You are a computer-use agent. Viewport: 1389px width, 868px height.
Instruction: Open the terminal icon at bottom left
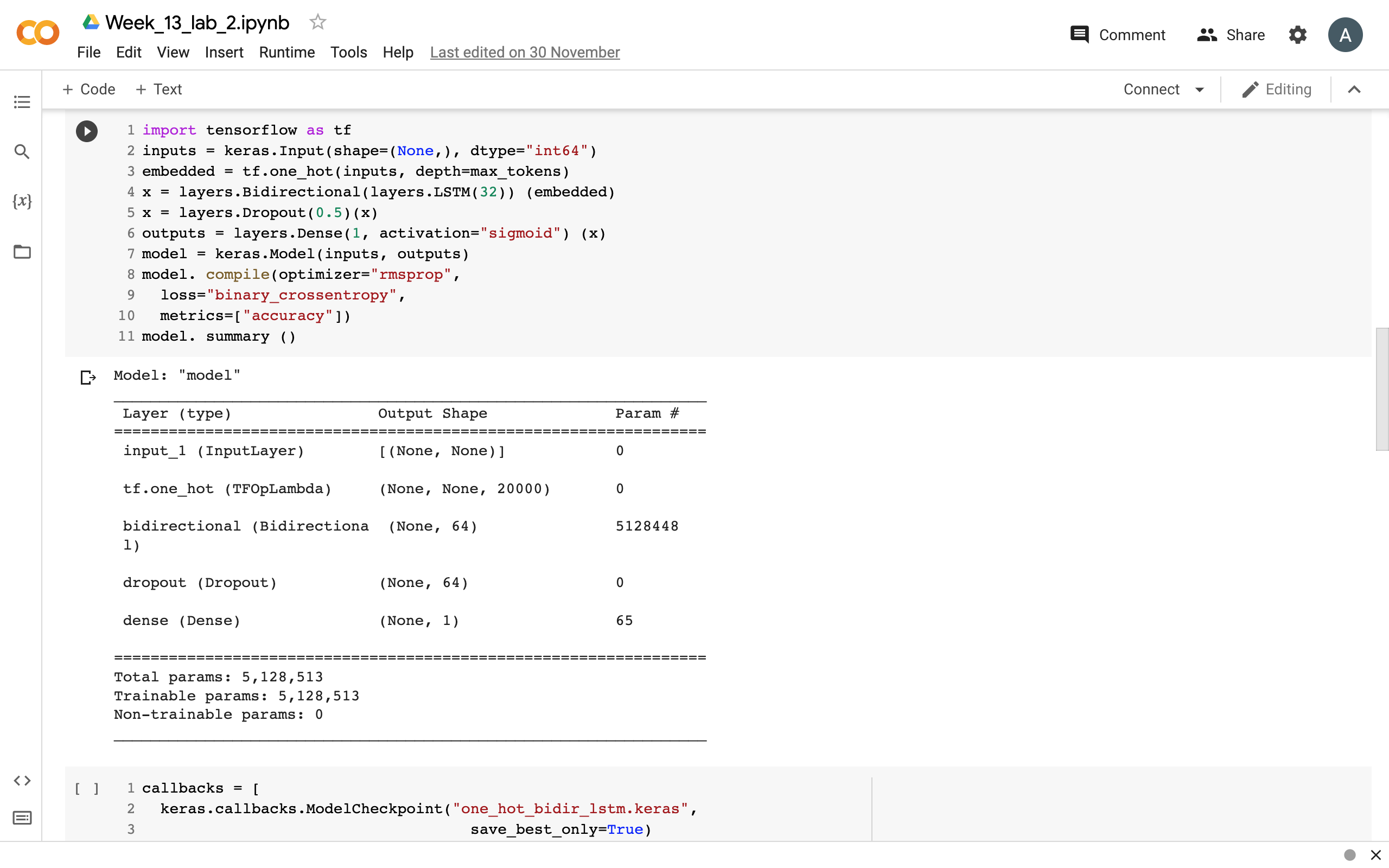pos(22,818)
